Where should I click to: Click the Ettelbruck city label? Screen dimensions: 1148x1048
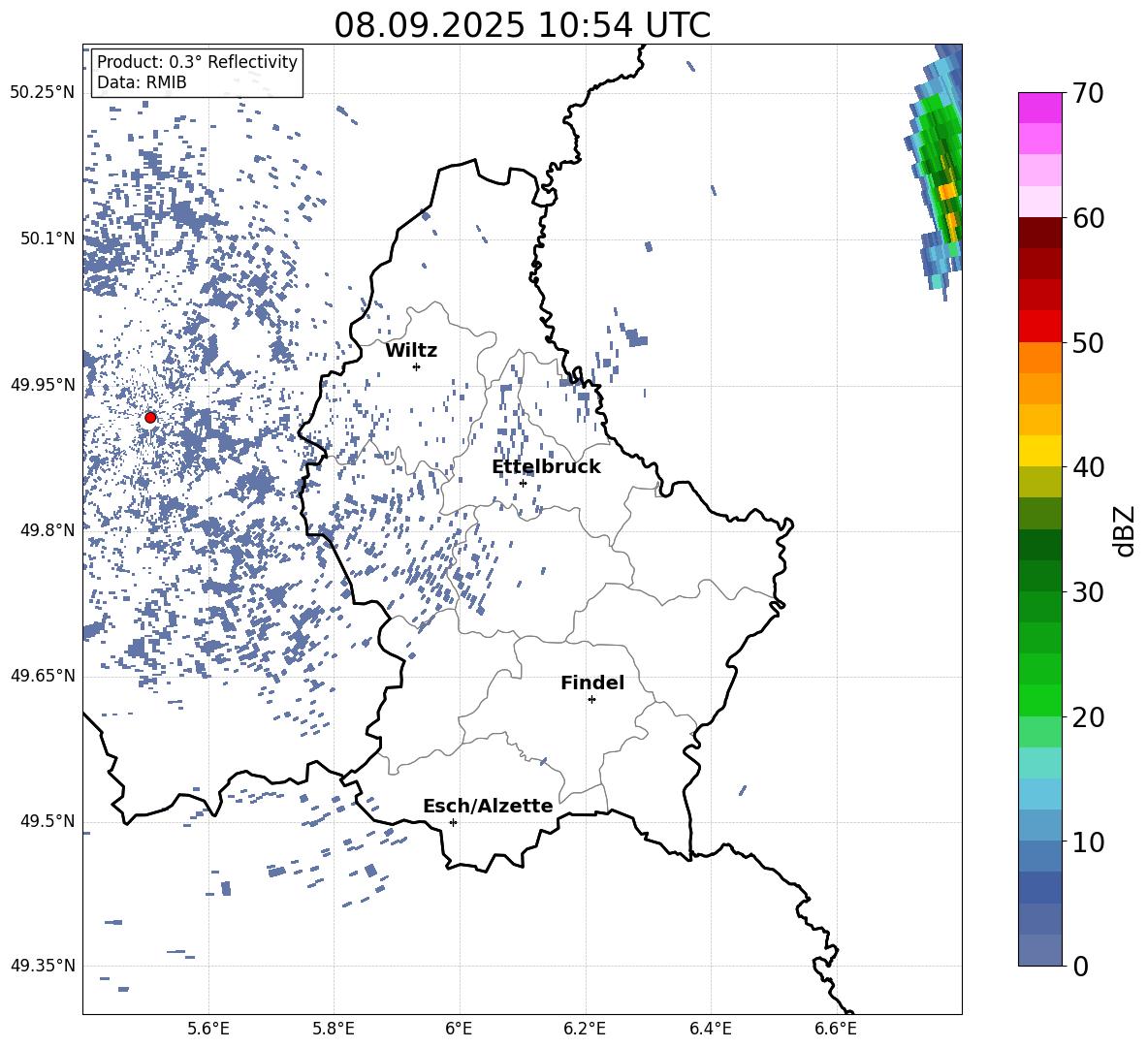pyautogui.click(x=546, y=467)
